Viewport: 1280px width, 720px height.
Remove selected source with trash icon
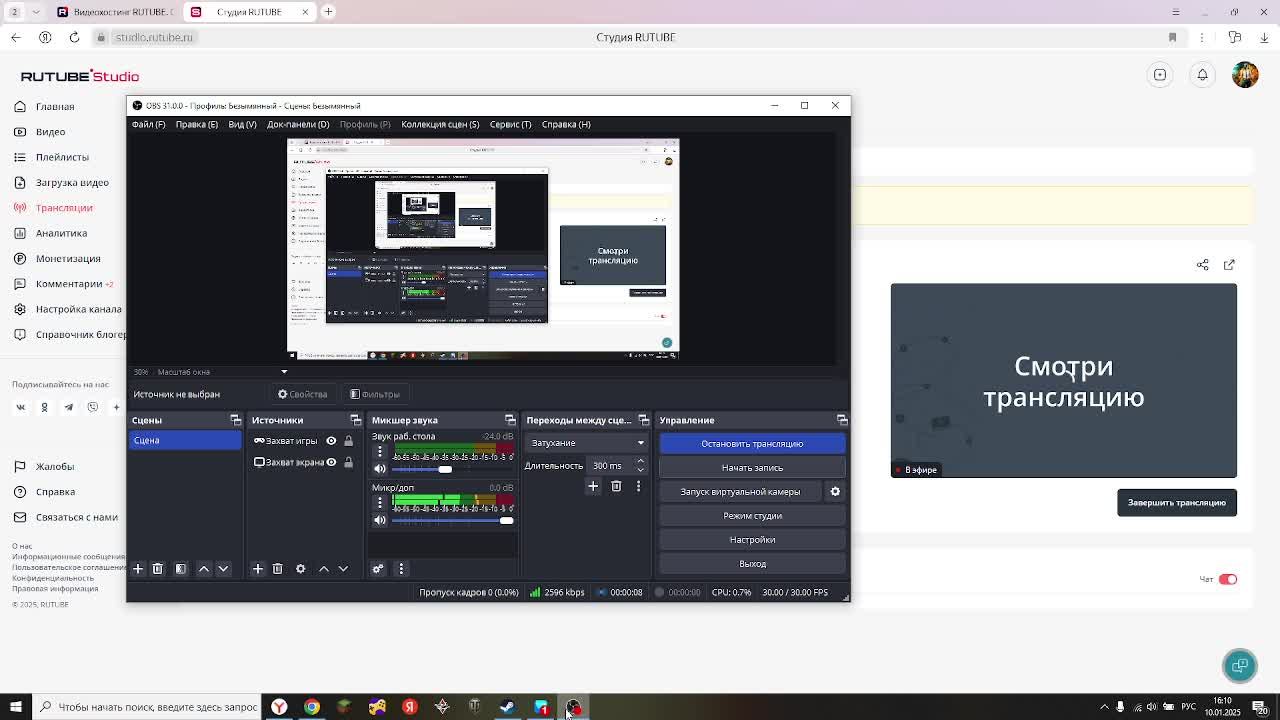tap(277, 568)
